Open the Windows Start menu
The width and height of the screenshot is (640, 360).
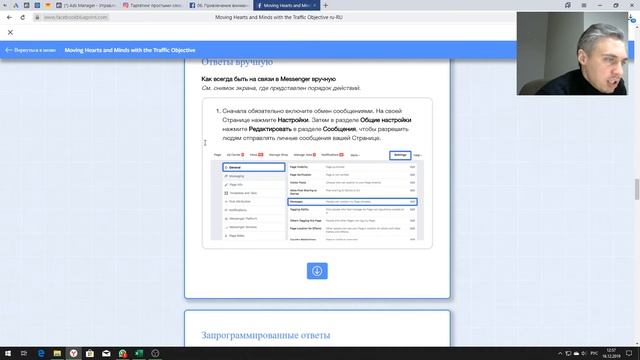8,353
